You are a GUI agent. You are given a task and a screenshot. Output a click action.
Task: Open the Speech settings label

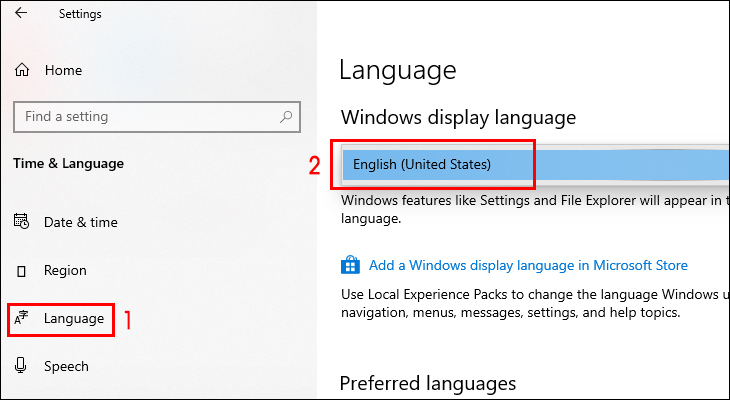click(x=66, y=366)
